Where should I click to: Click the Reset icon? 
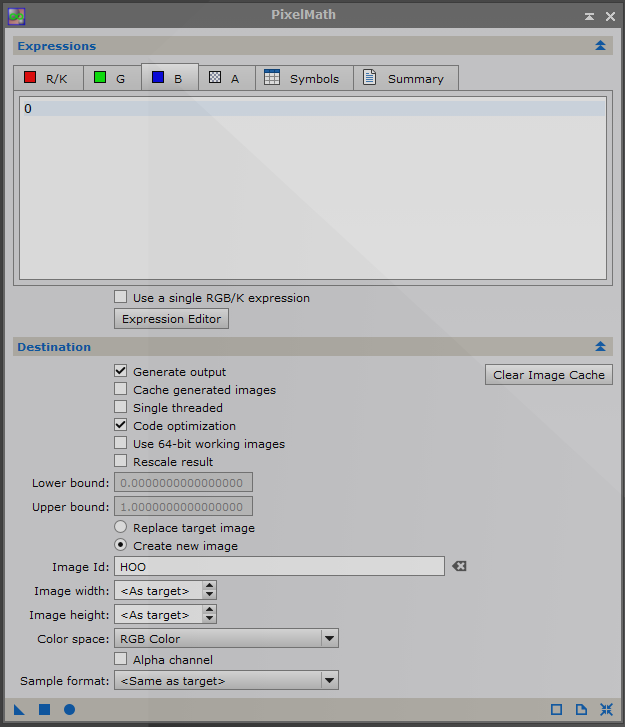point(606,709)
